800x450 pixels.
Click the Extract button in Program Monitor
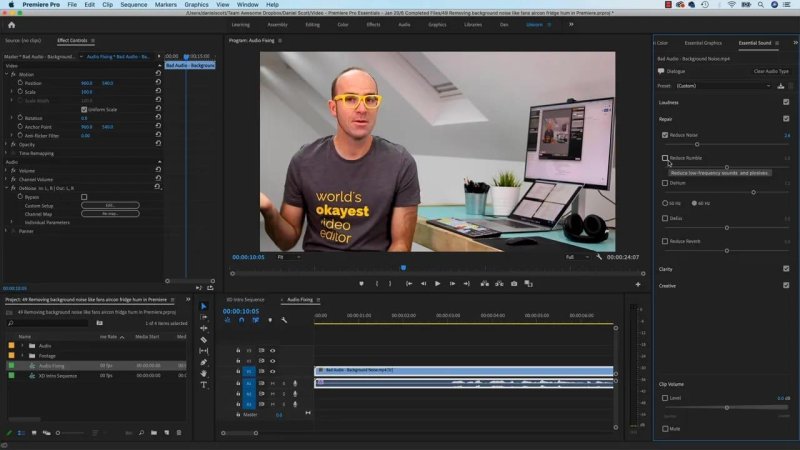point(499,284)
